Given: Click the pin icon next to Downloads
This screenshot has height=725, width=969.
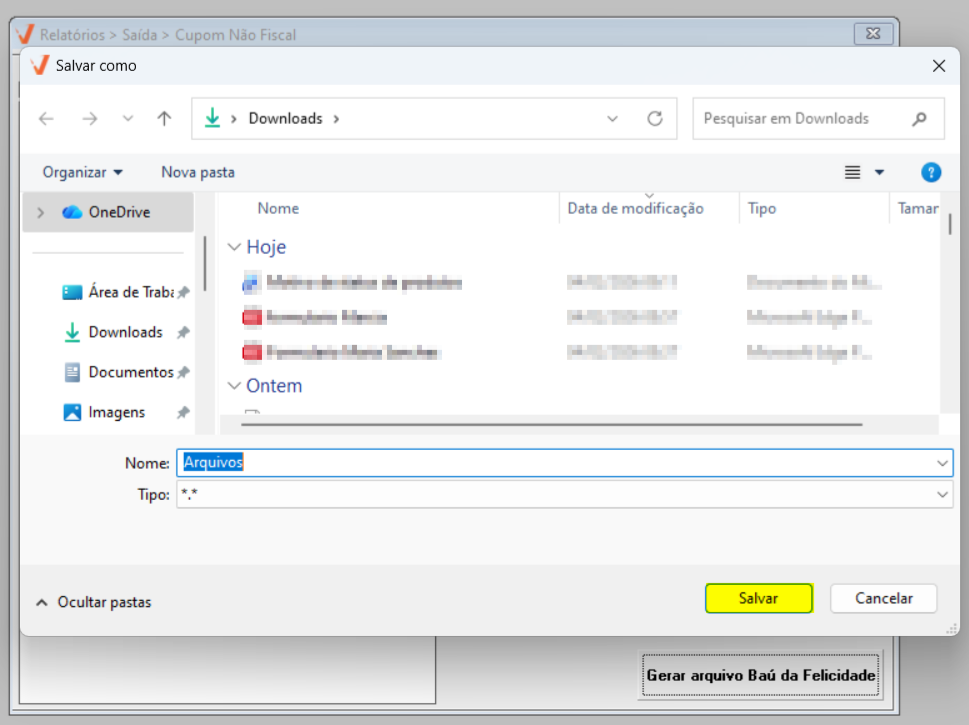Looking at the screenshot, I should pos(183,333).
